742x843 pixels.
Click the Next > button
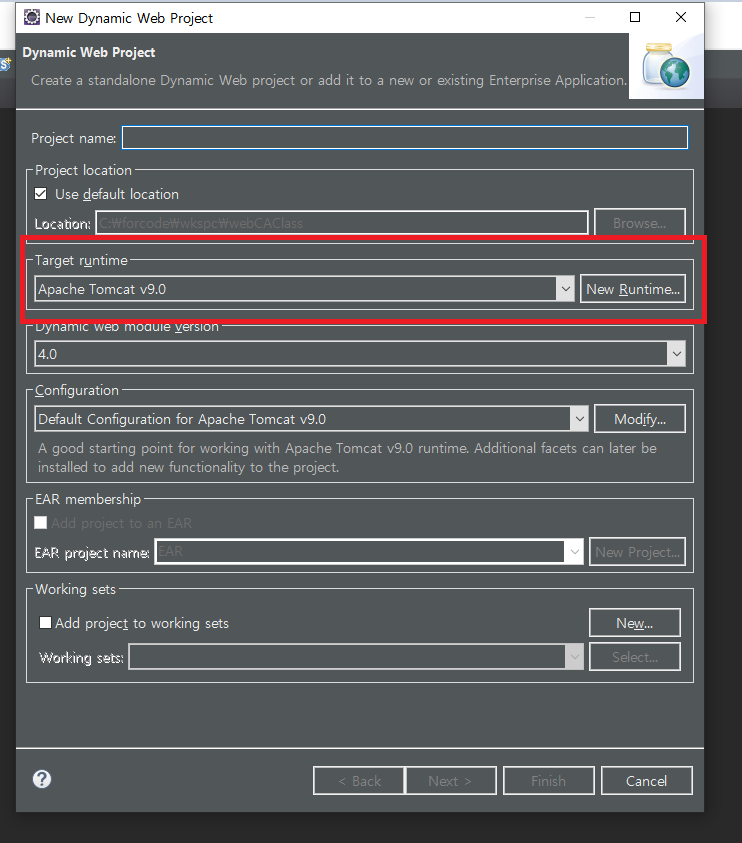tap(451, 781)
